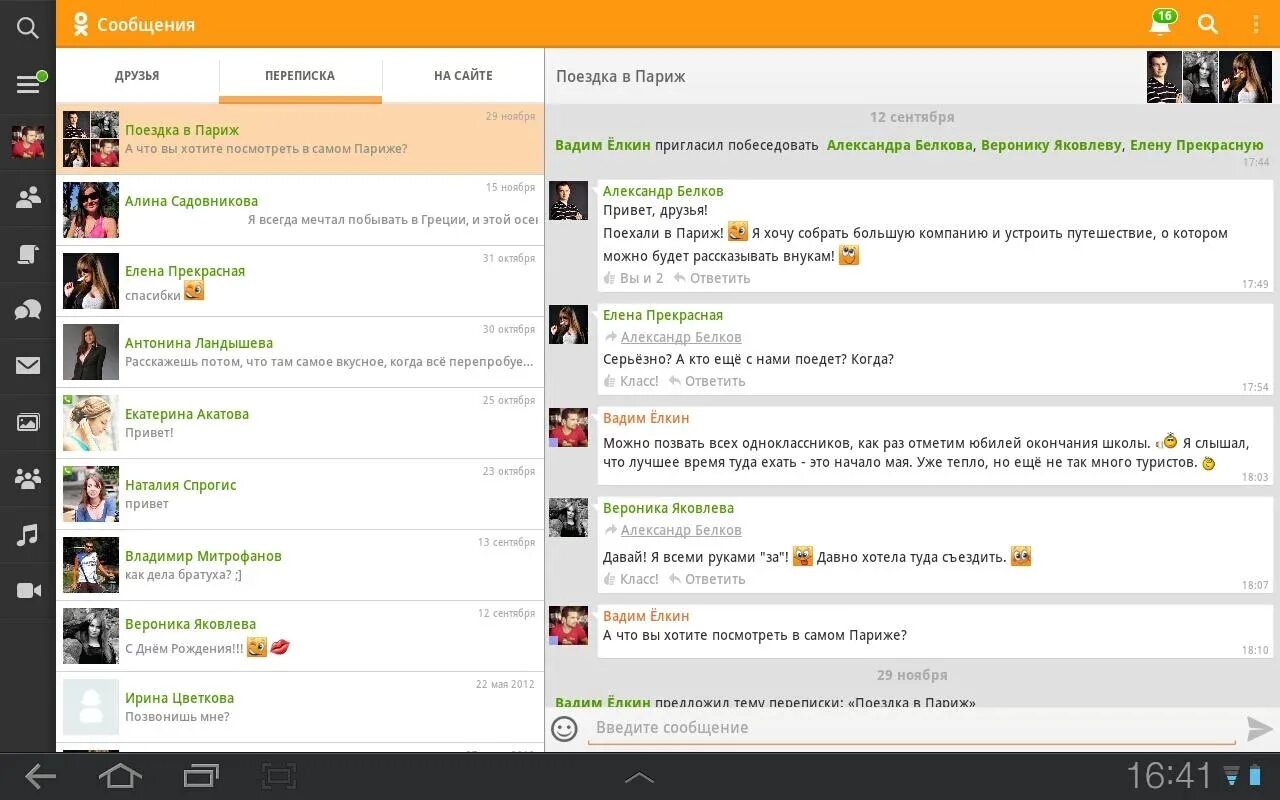The height and width of the screenshot is (800, 1280).
Task: Switch to the ДРУЗЬЯ tab
Action: (x=137, y=76)
